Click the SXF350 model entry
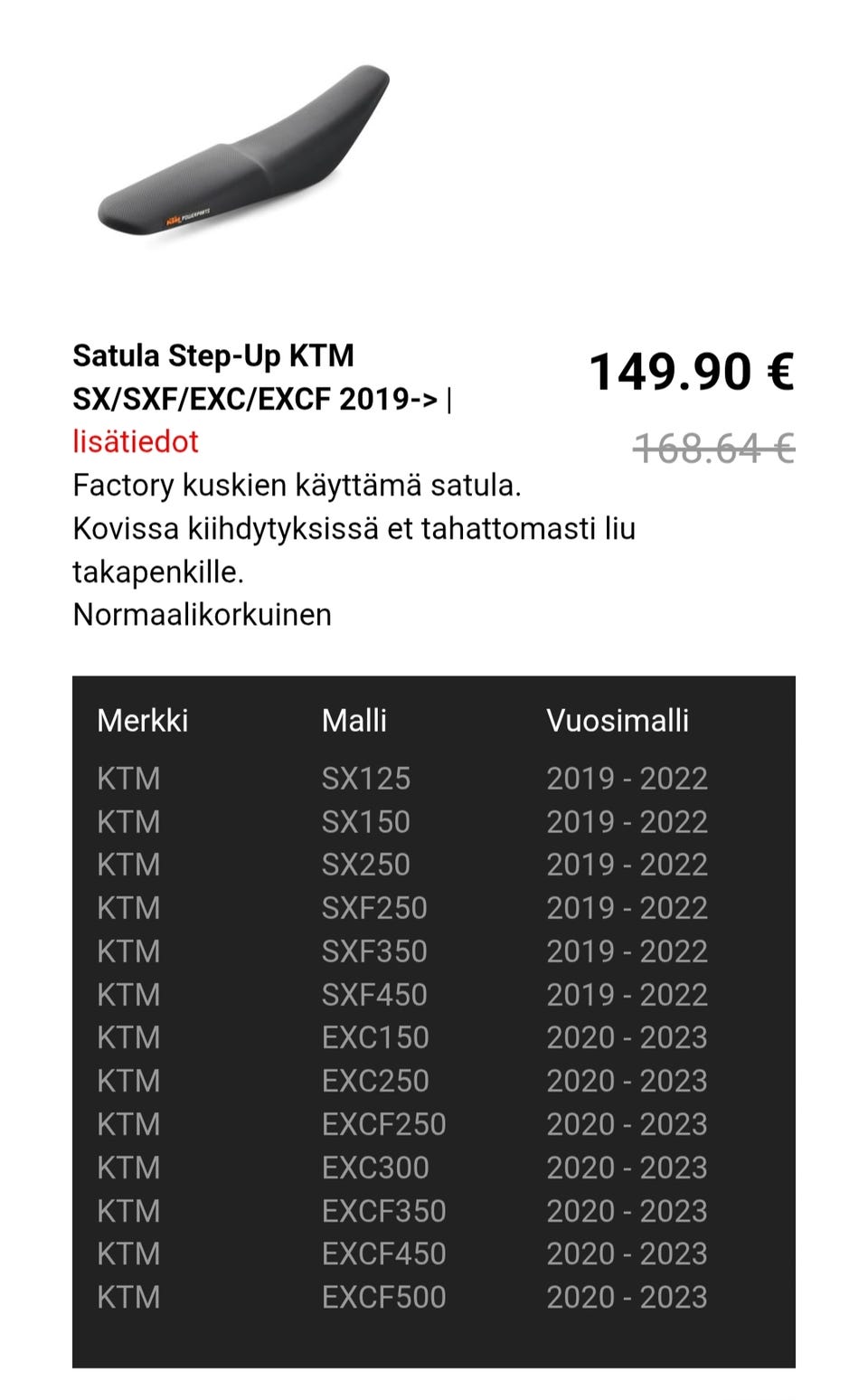Image resolution: width=868 pixels, height=1400 pixels. point(374,951)
